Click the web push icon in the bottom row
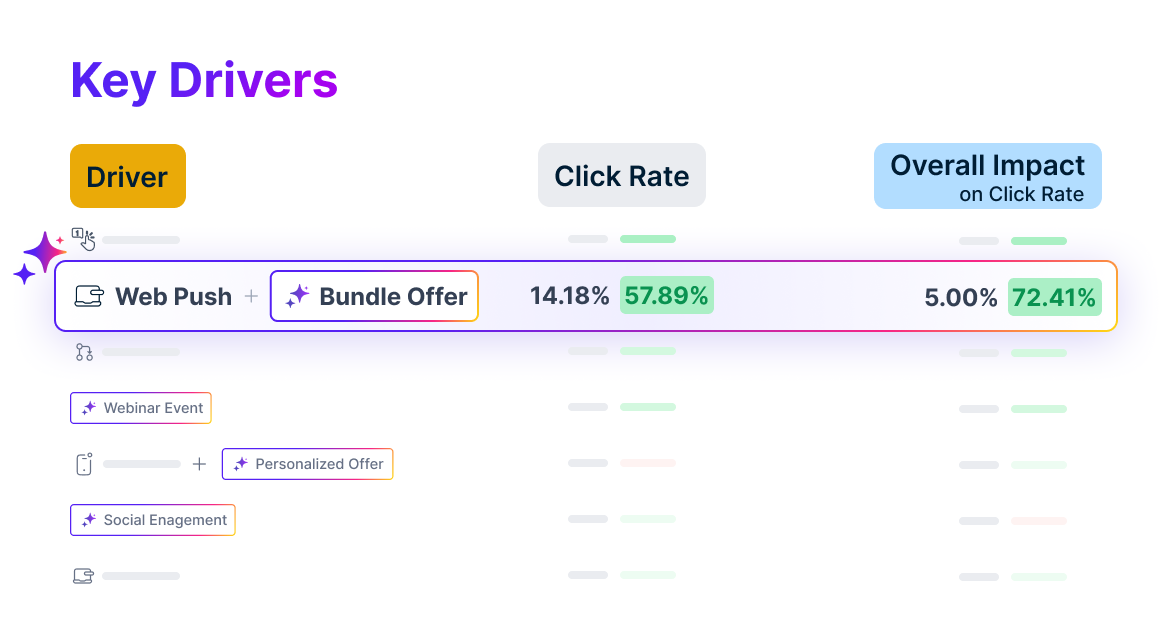 84,576
